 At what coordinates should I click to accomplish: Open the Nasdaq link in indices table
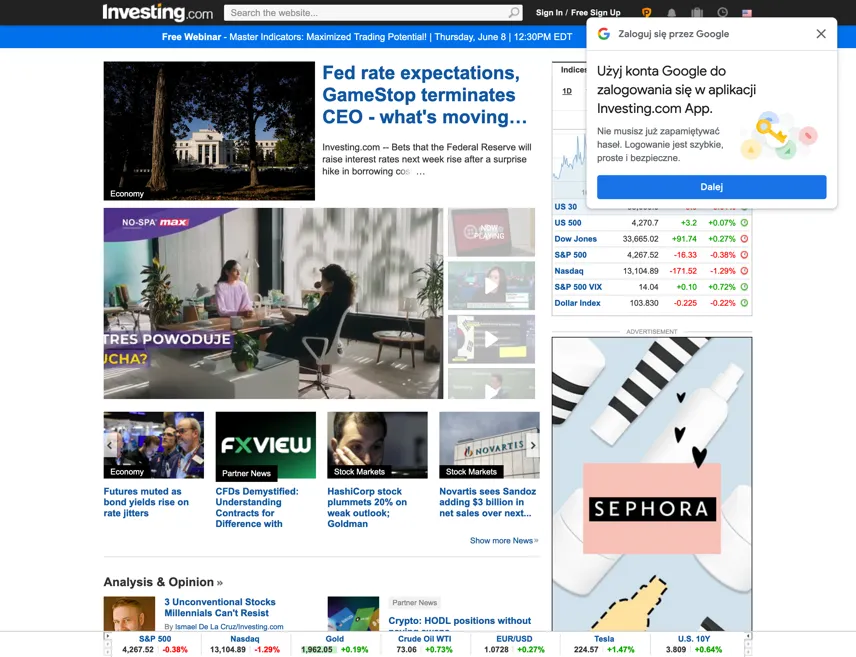coord(569,271)
